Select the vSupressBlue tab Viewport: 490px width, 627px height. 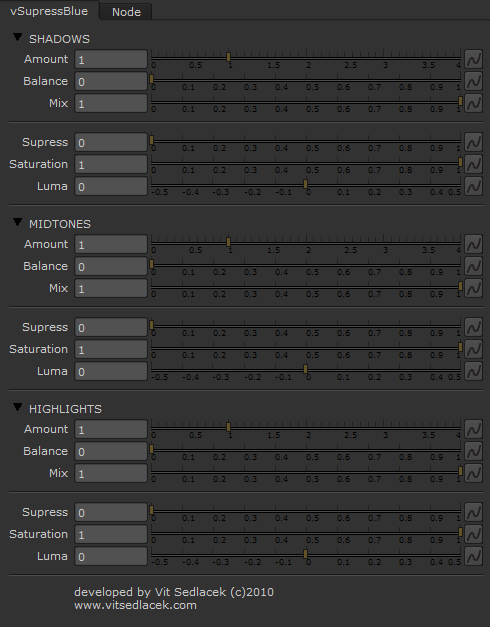(x=49, y=11)
